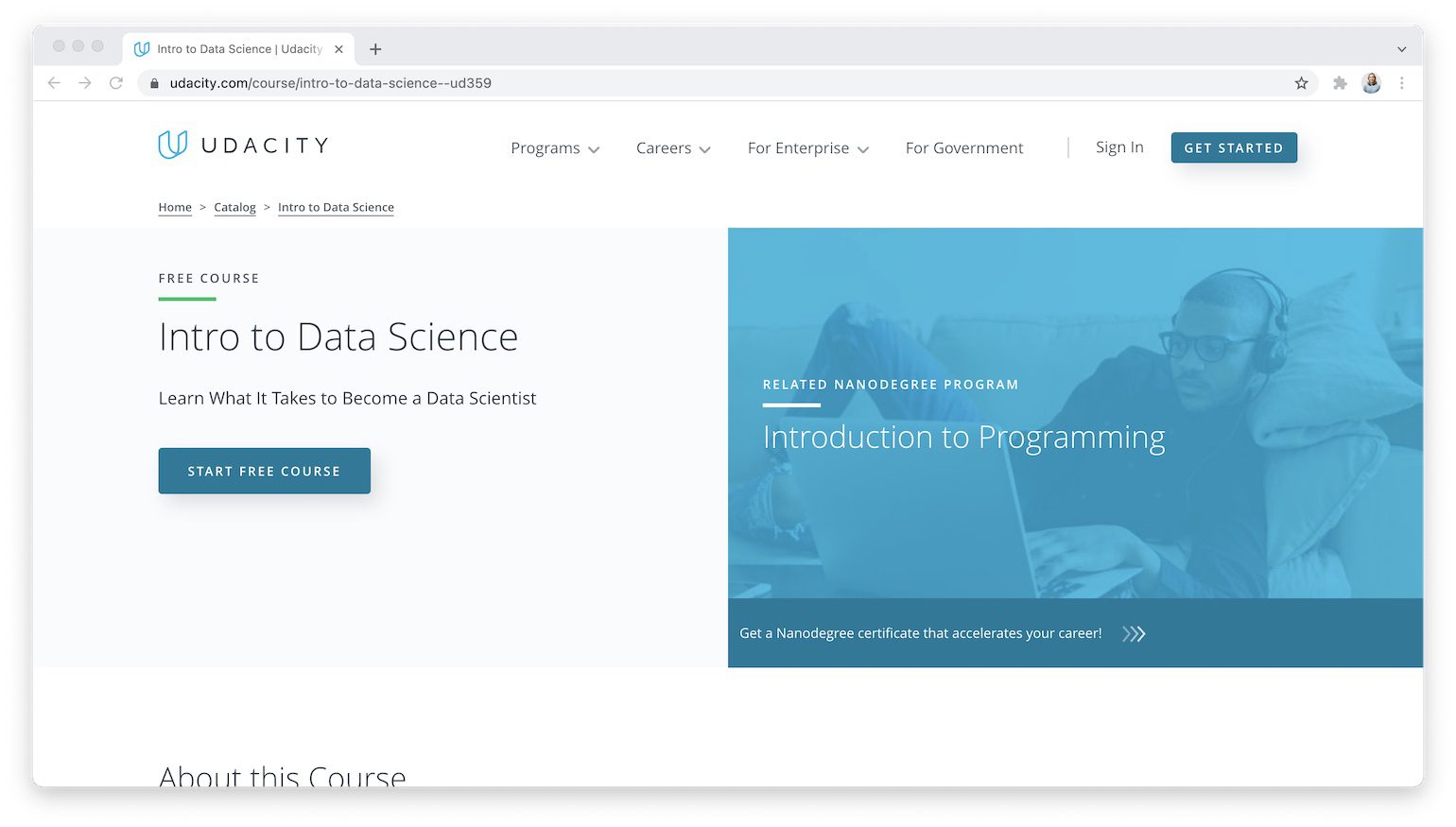Click the Udacity logo
The width and height of the screenshot is (1456, 827).
pyautogui.click(x=242, y=144)
